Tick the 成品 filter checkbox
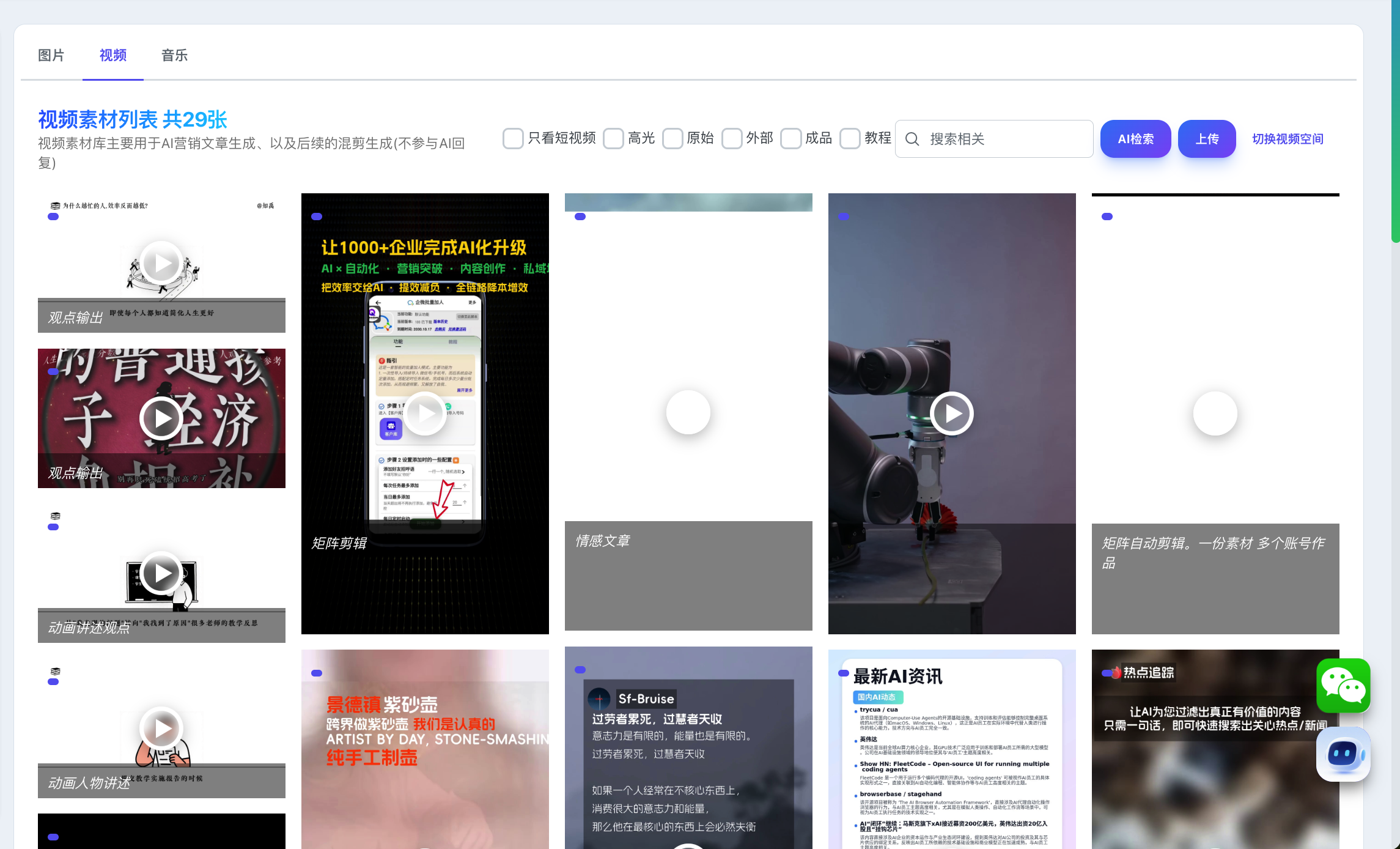The width and height of the screenshot is (1400, 849). click(x=791, y=139)
